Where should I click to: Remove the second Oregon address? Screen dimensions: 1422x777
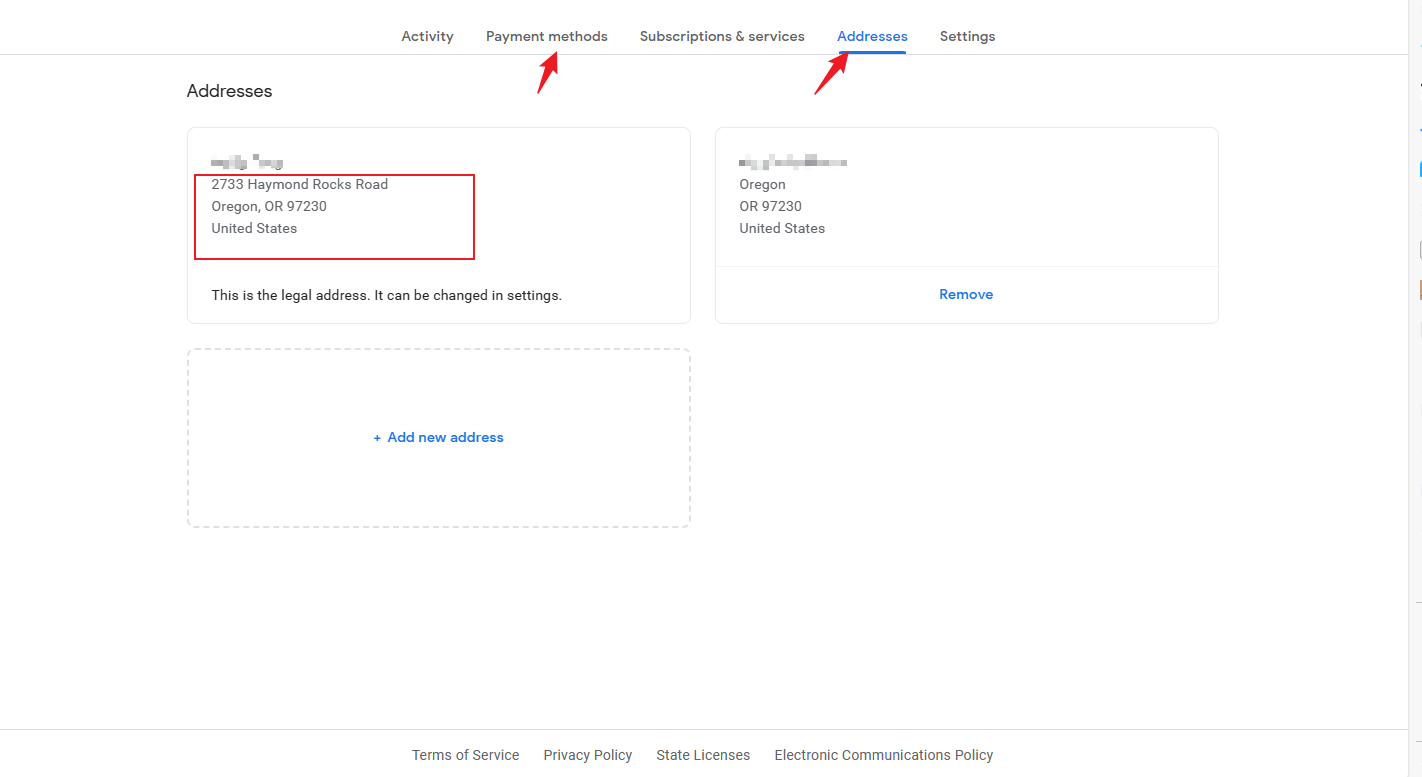pos(966,294)
